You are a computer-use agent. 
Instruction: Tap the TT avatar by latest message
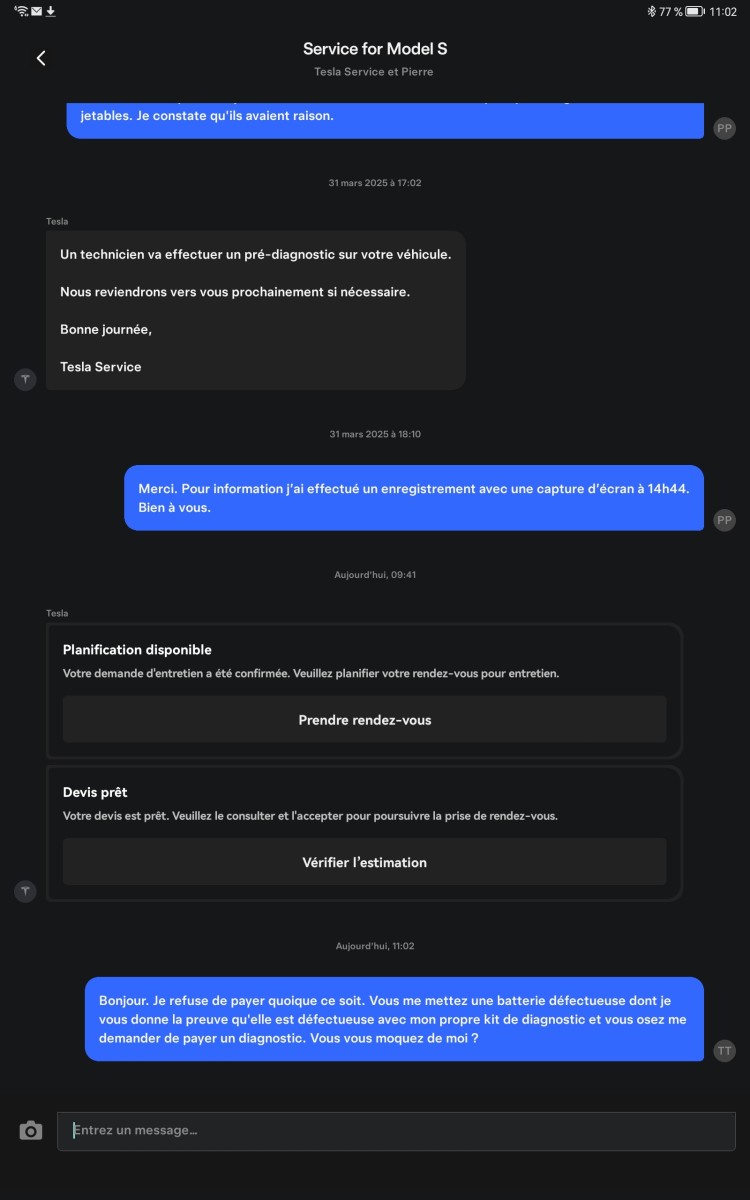[725, 1050]
